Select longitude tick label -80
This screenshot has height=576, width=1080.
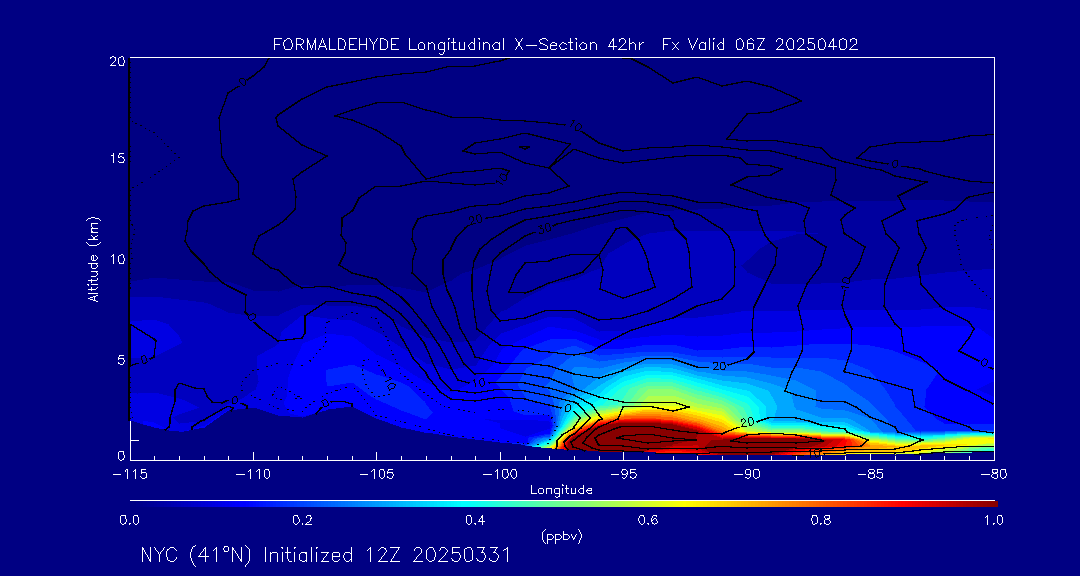pyautogui.click(x=993, y=475)
